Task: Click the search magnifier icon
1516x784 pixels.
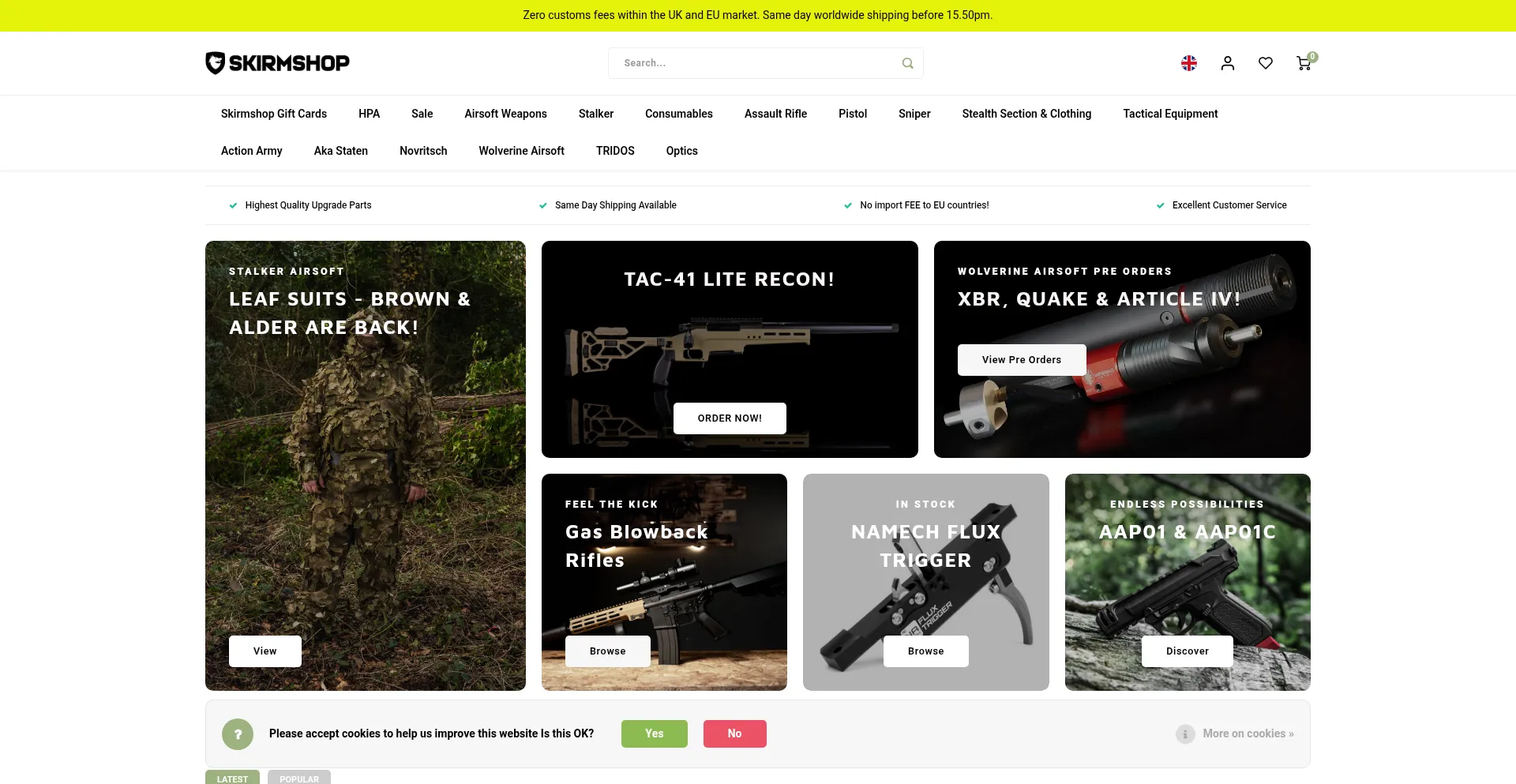Action: click(907, 63)
